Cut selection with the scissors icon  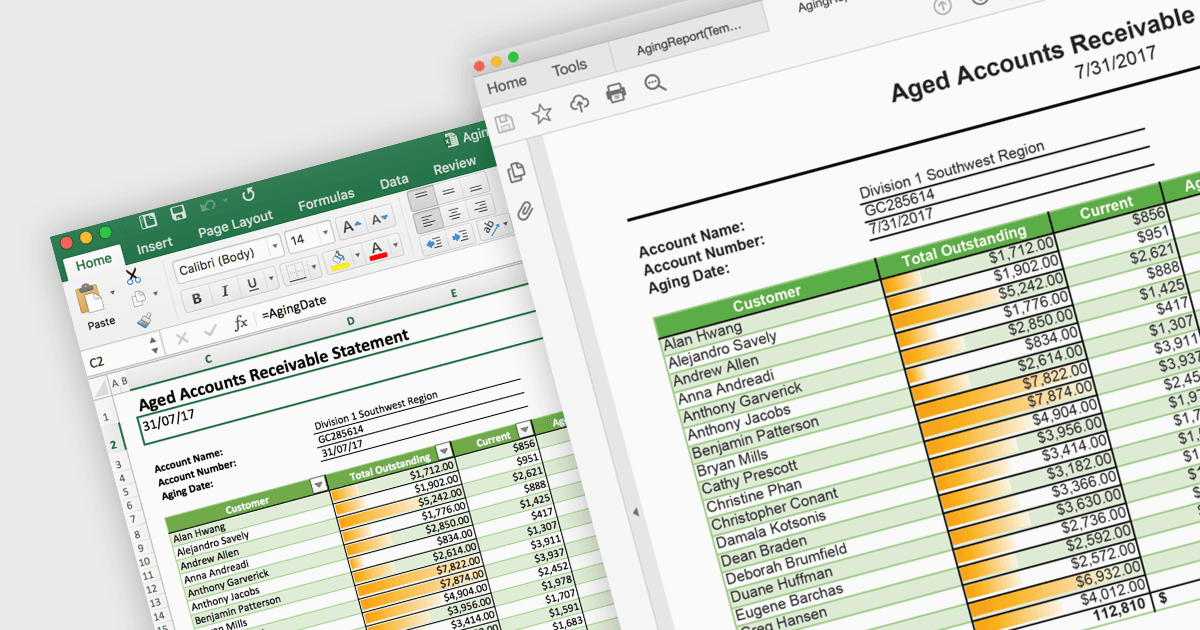point(132,275)
